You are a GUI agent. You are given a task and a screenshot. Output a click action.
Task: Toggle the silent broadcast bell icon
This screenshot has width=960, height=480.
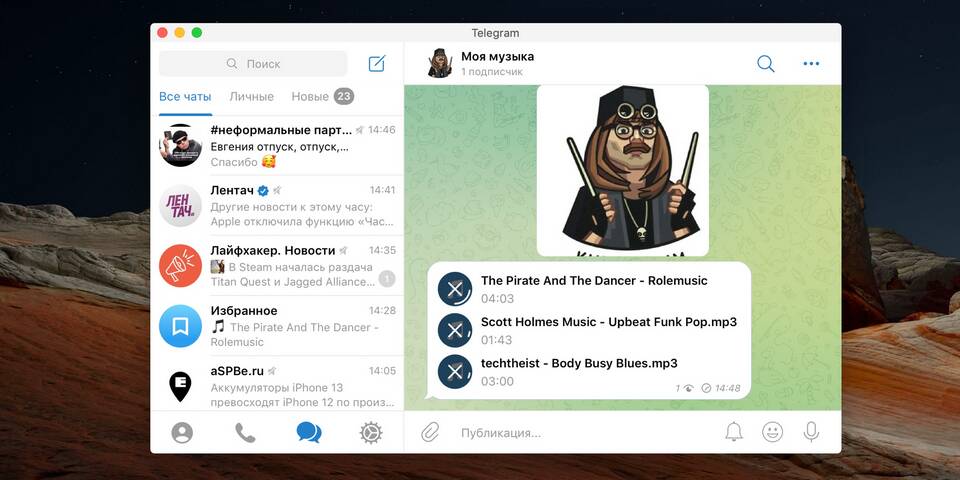[733, 432]
